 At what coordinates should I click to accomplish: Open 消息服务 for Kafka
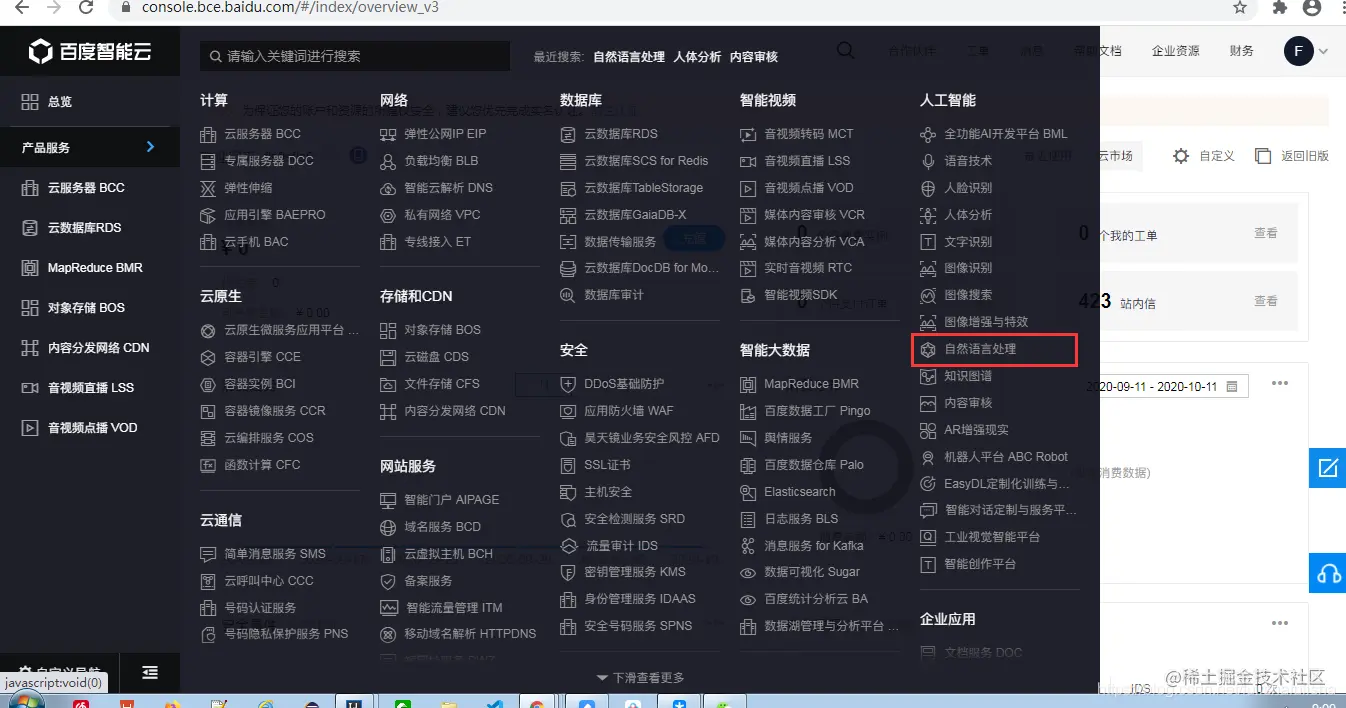(814, 546)
